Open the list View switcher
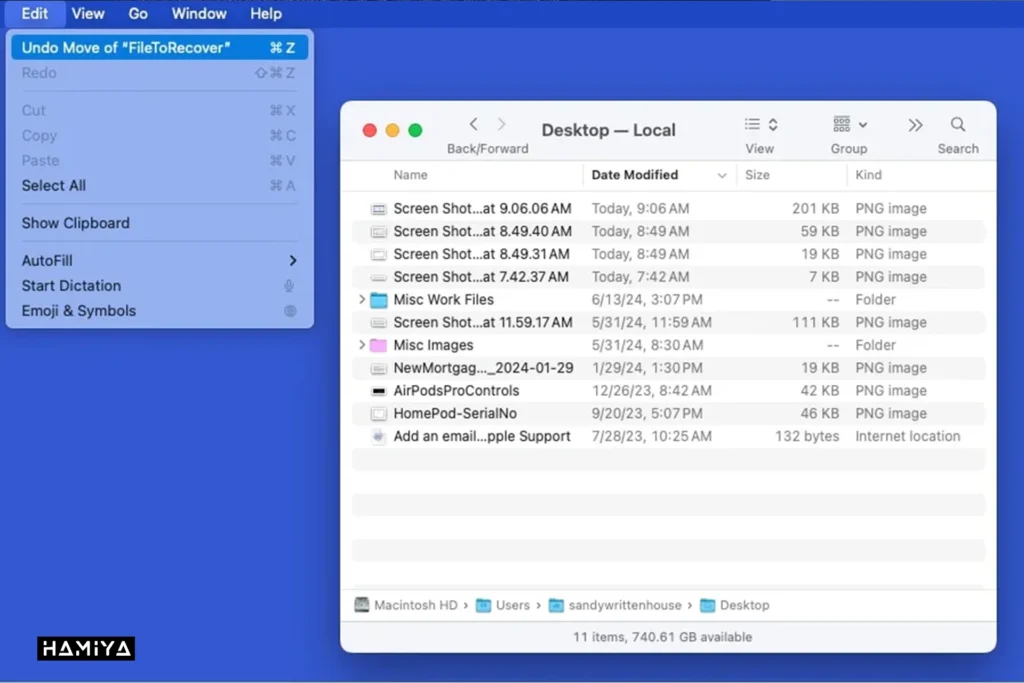The image size is (1024, 683). pos(761,124)
